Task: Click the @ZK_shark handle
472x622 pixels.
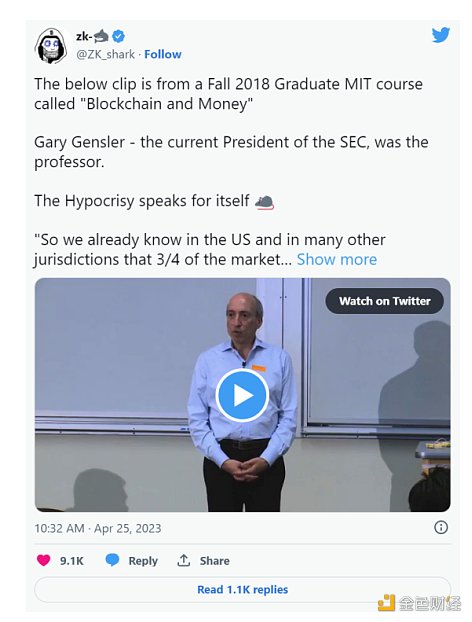Action: pos(105,54)
